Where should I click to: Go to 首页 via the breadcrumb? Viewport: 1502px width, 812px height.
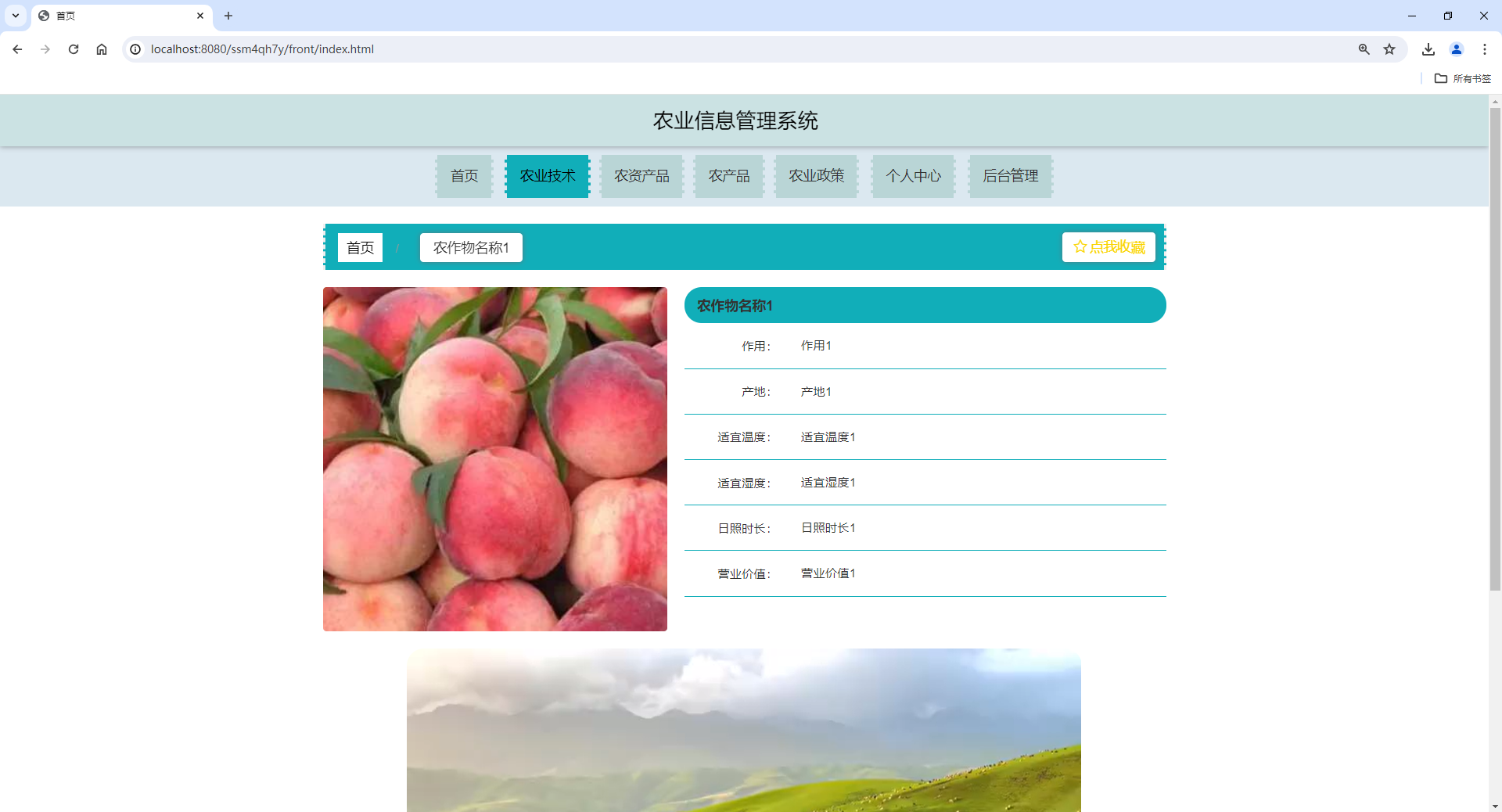pos(360,247)
